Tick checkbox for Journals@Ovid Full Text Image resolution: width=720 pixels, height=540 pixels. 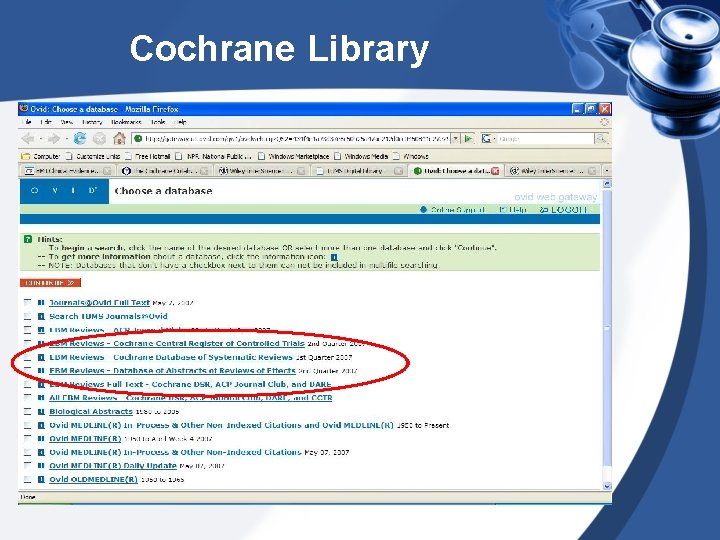tap(28, 303)
